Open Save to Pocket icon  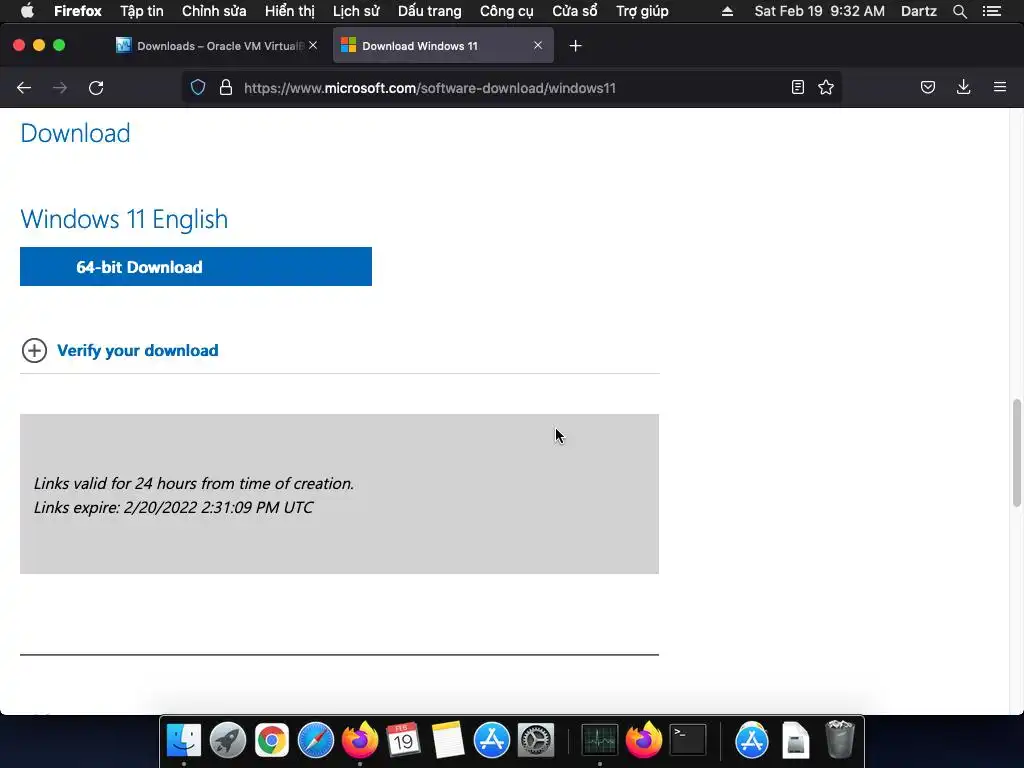tap(928, 88)
